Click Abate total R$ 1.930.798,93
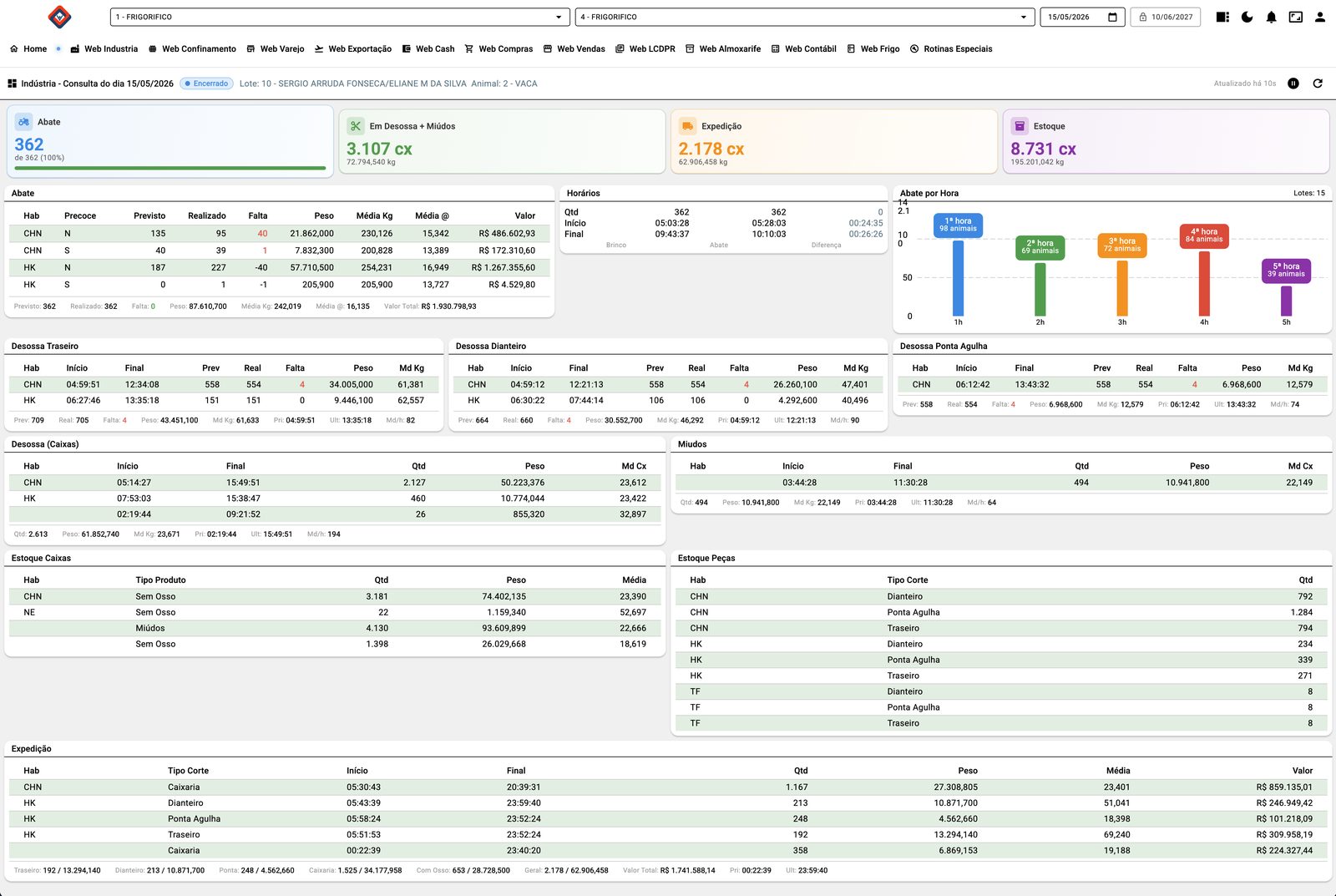Viewport: 1336px width, 896px height. pos(448,306)
